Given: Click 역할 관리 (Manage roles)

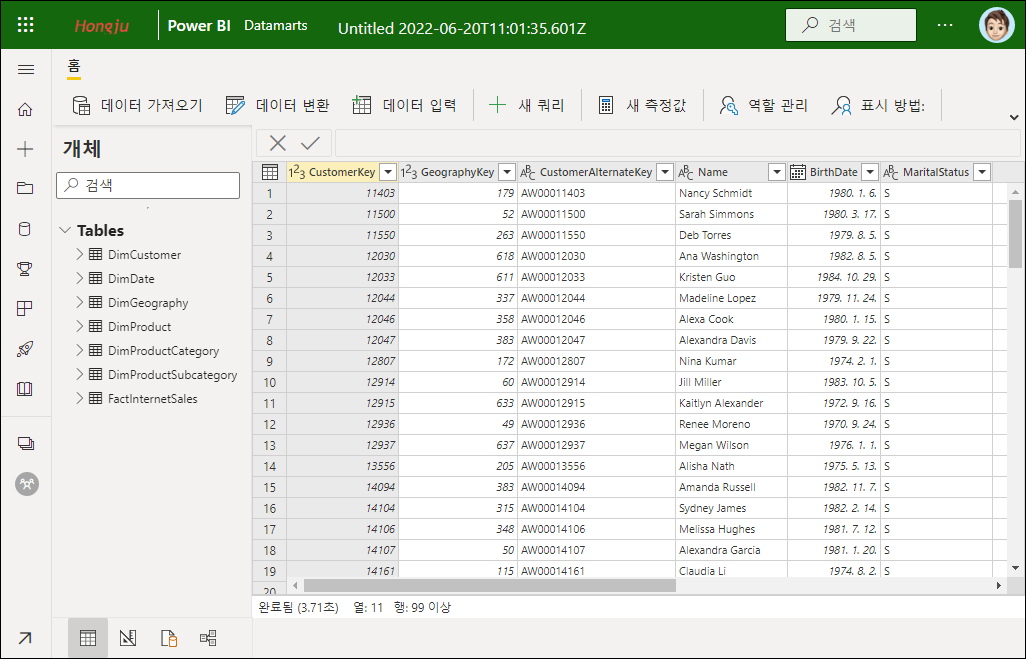Looking at the screenshot, I should [763, 105].
